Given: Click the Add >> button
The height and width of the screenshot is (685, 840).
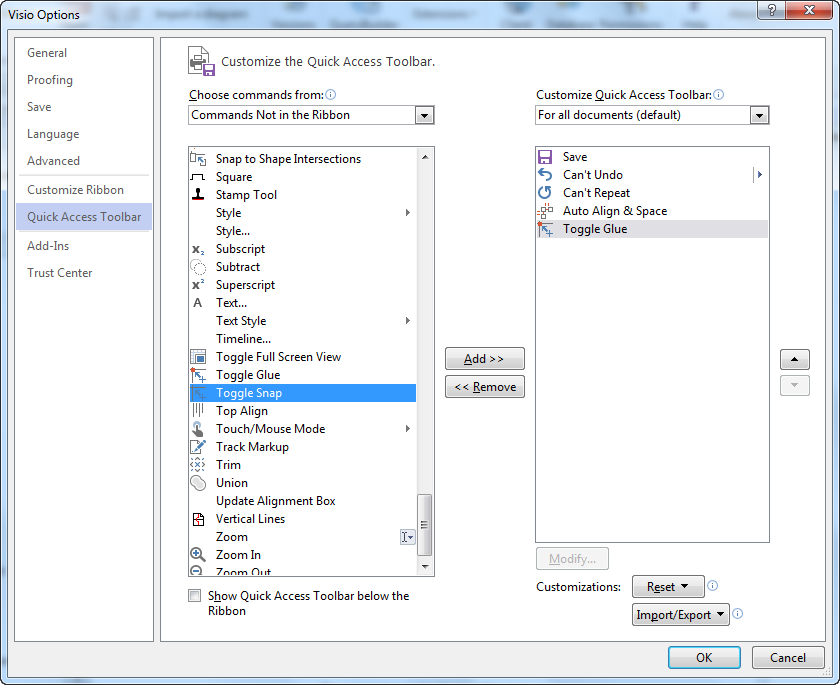Looking at the screenshot, I should 484,359.
